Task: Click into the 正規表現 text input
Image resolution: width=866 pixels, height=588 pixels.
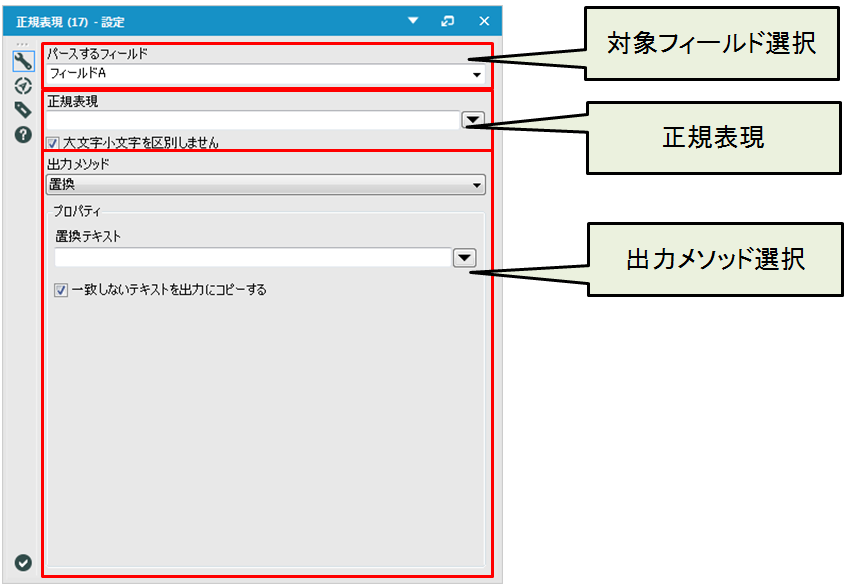Action: pos(252,119)
